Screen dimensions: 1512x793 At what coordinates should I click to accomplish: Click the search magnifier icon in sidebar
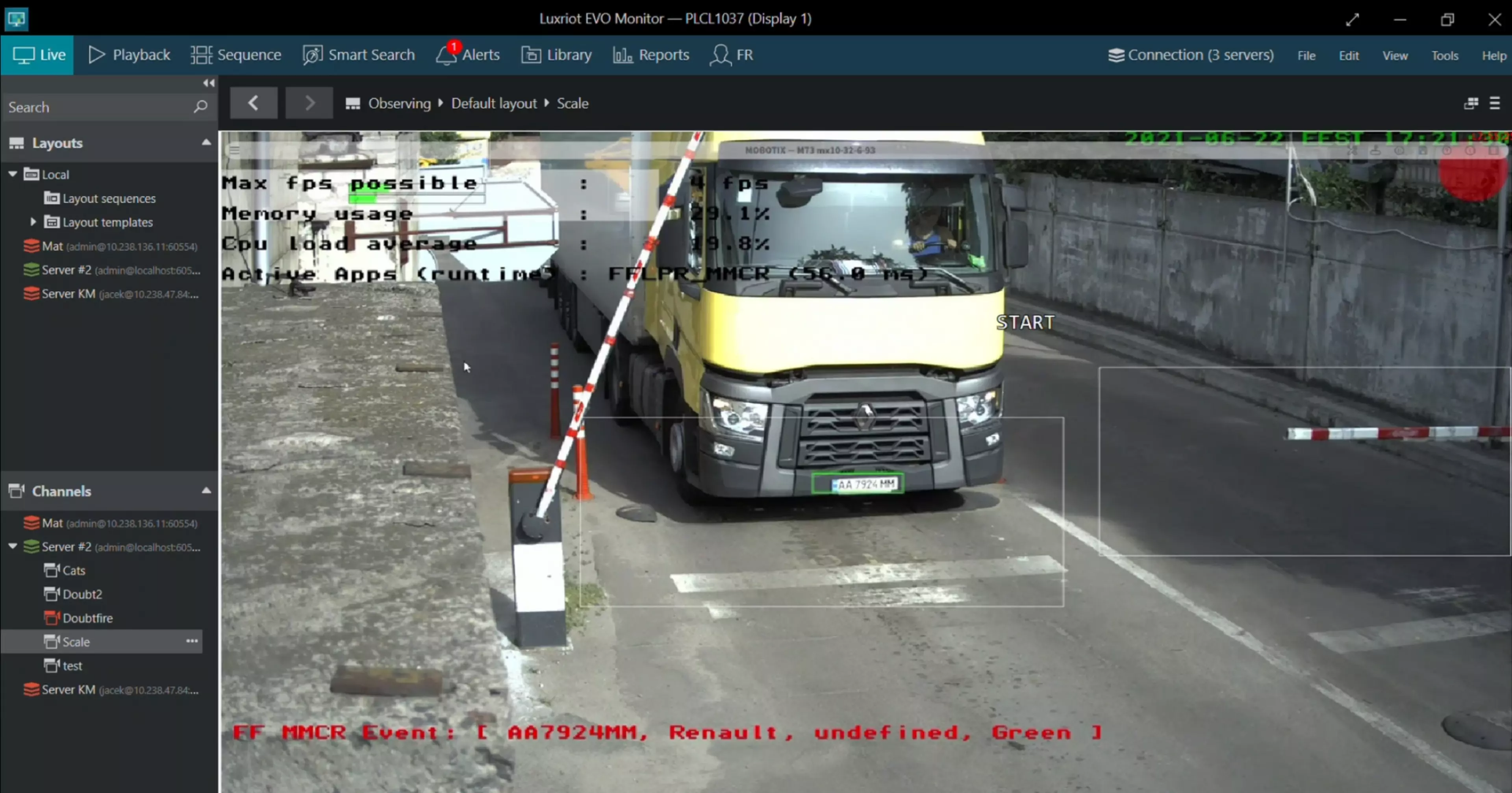(200, 107)
